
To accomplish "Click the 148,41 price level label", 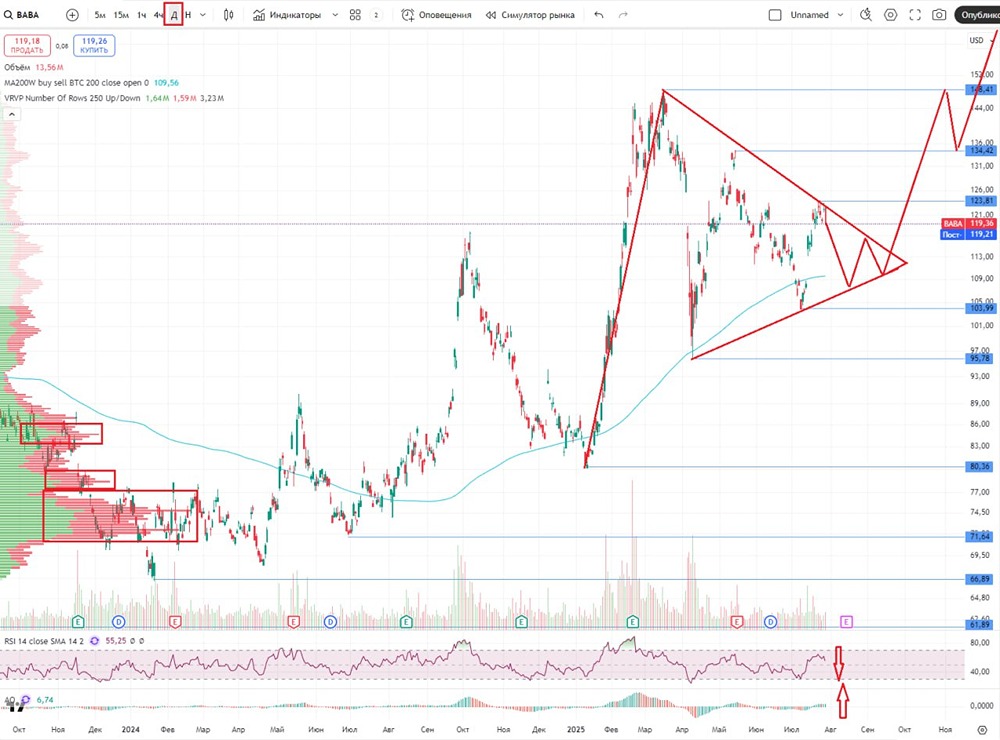I will click(982, 90).
